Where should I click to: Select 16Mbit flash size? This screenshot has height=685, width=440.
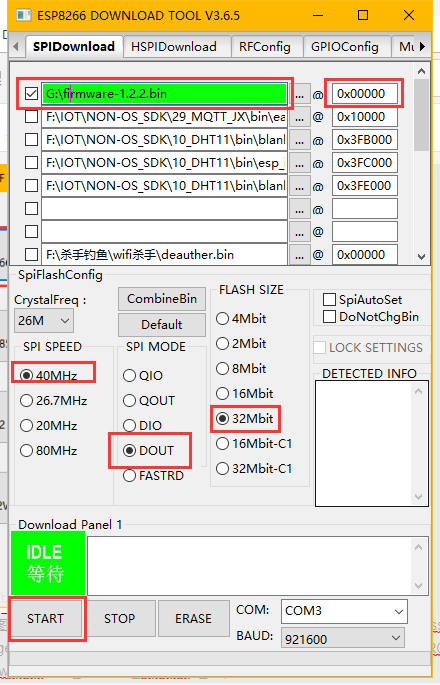pyautogui.click(x=245, y=393)
